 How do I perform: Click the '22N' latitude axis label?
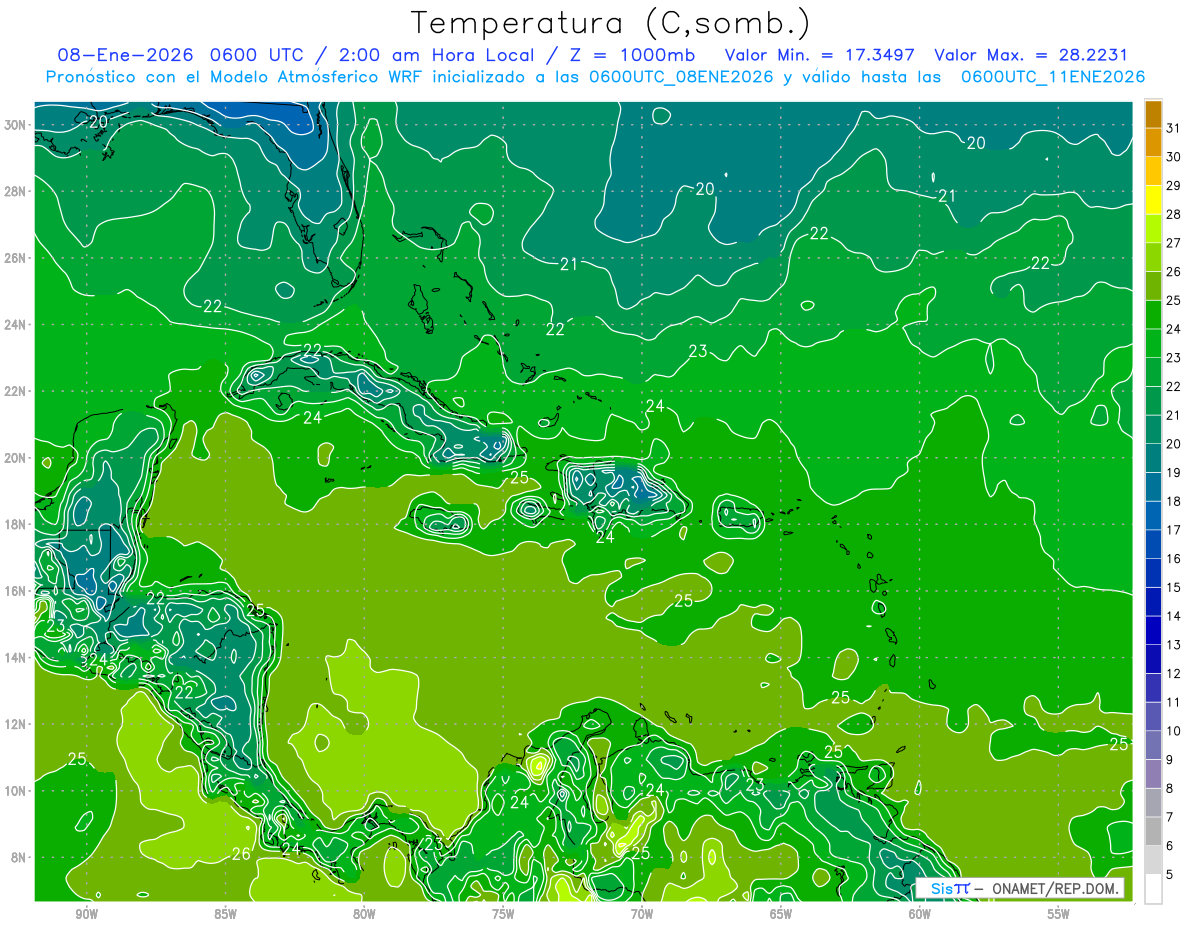14,391
